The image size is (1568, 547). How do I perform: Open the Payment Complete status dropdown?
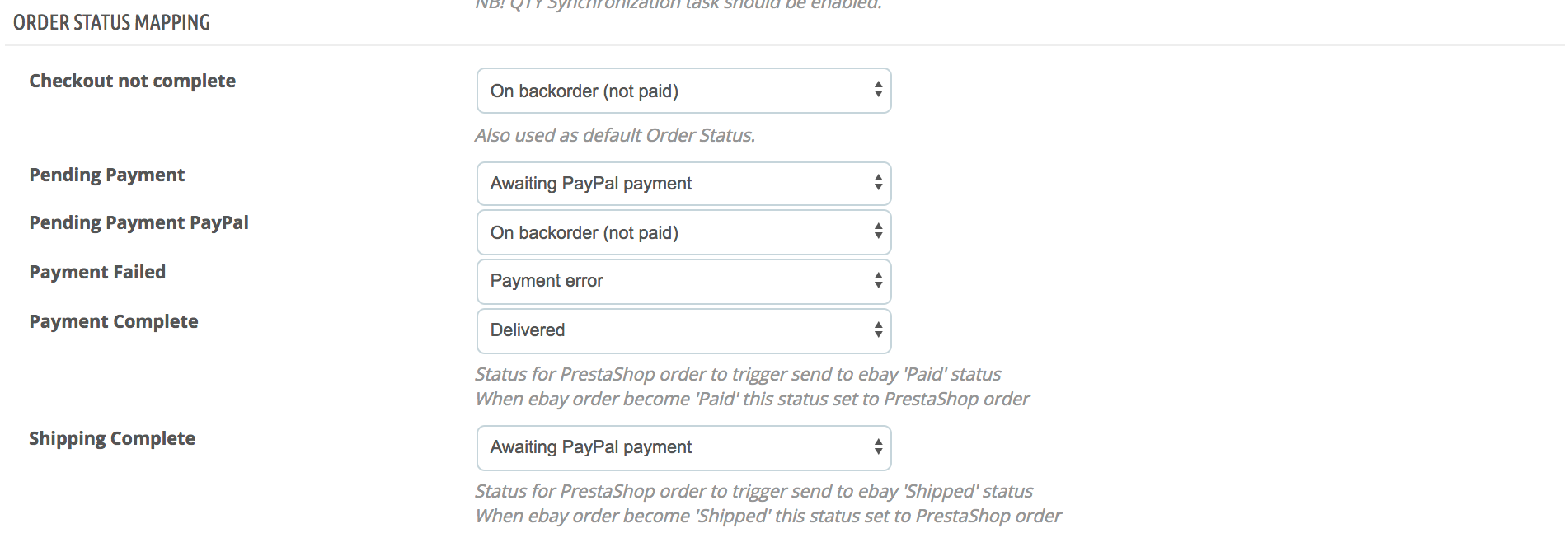(683, 330)
